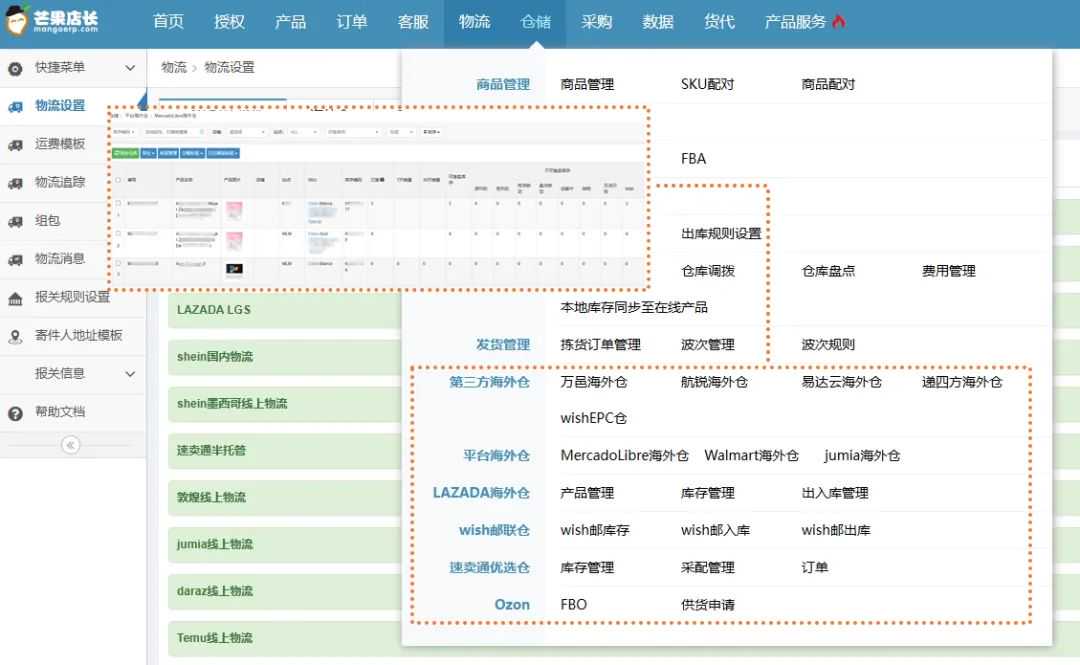Select the 货代 top menu
1080x665 pixels.
point(719,21)
